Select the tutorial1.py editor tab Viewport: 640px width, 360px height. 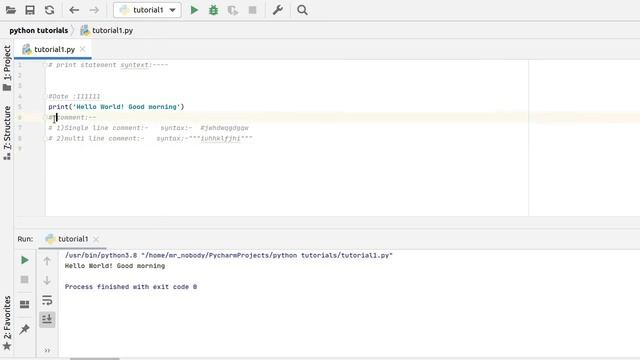53,49
